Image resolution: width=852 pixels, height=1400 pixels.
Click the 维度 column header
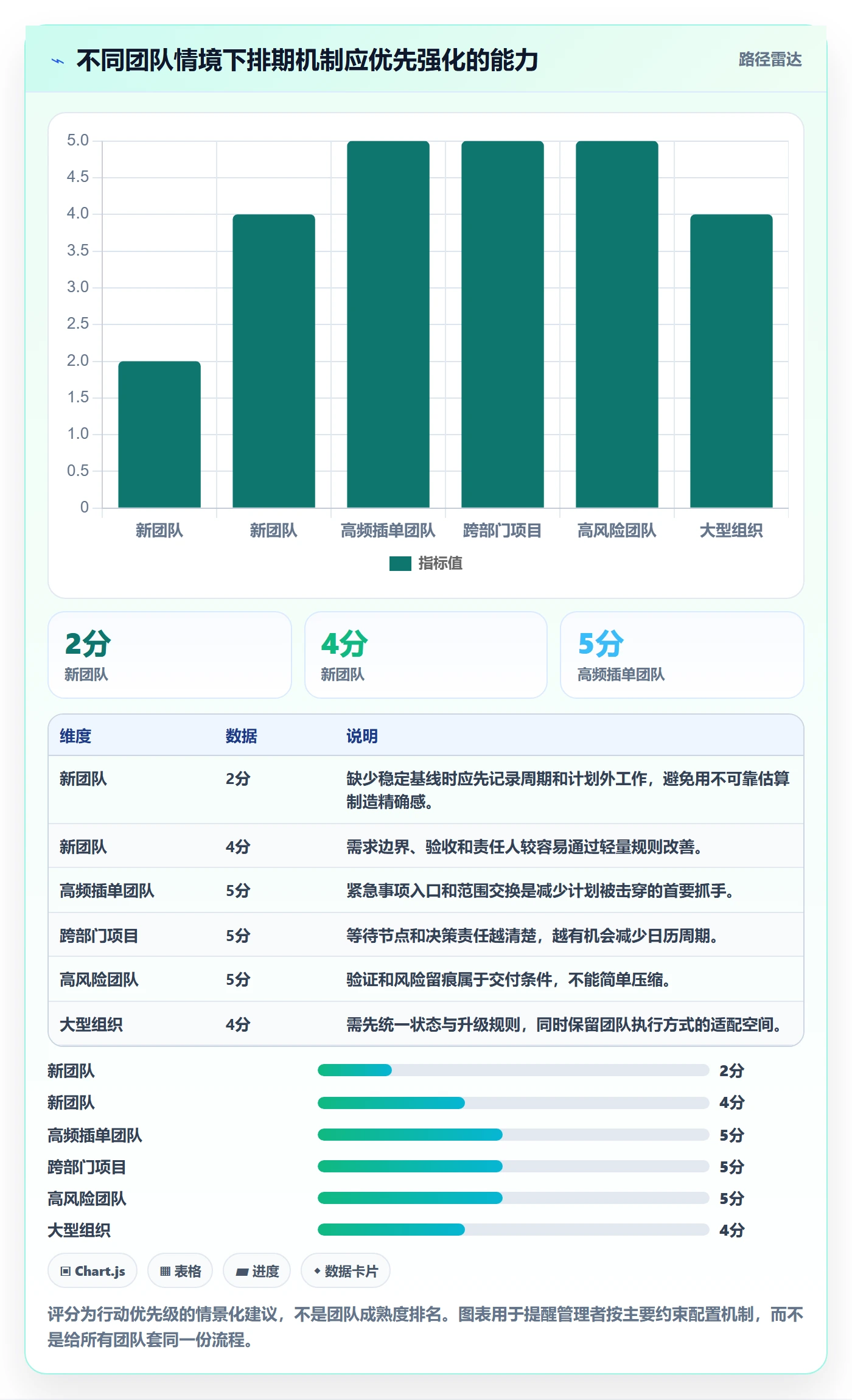(75, 736)
